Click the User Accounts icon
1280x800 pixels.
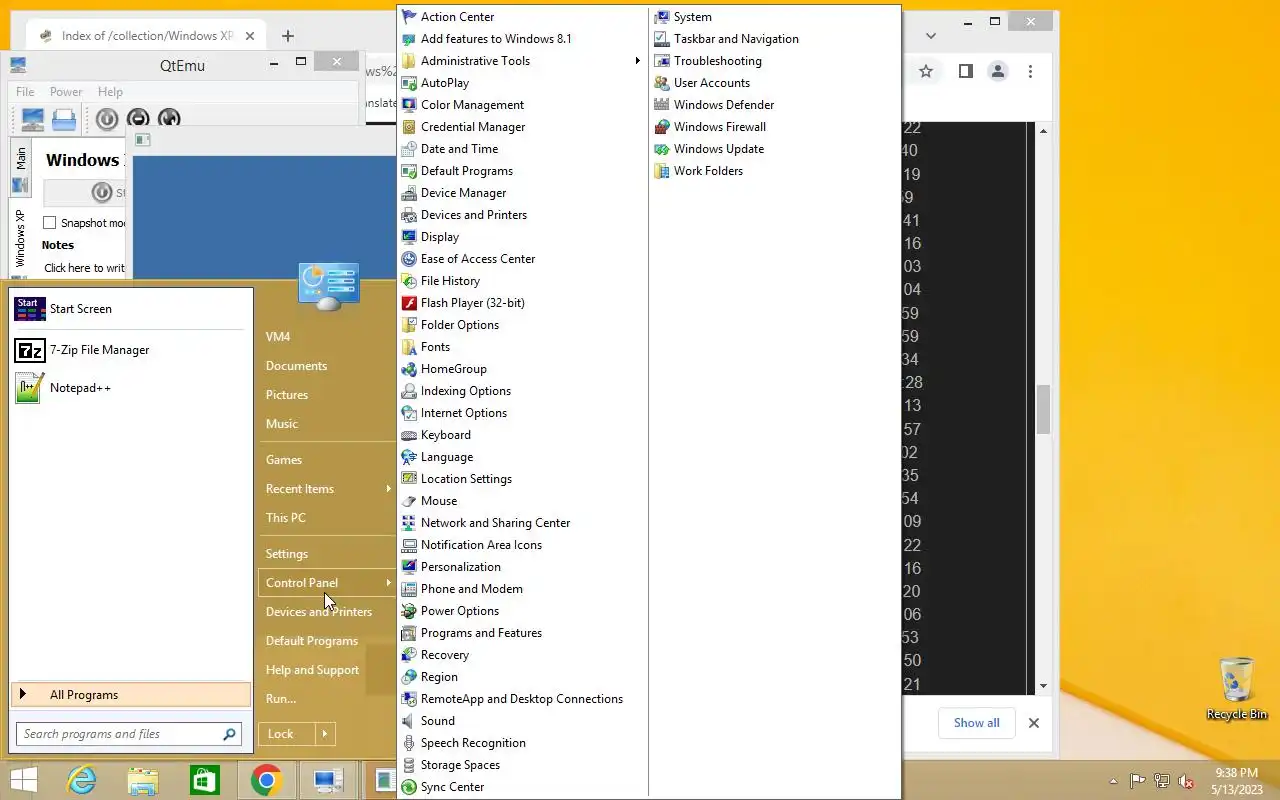[x=661, y=83]
